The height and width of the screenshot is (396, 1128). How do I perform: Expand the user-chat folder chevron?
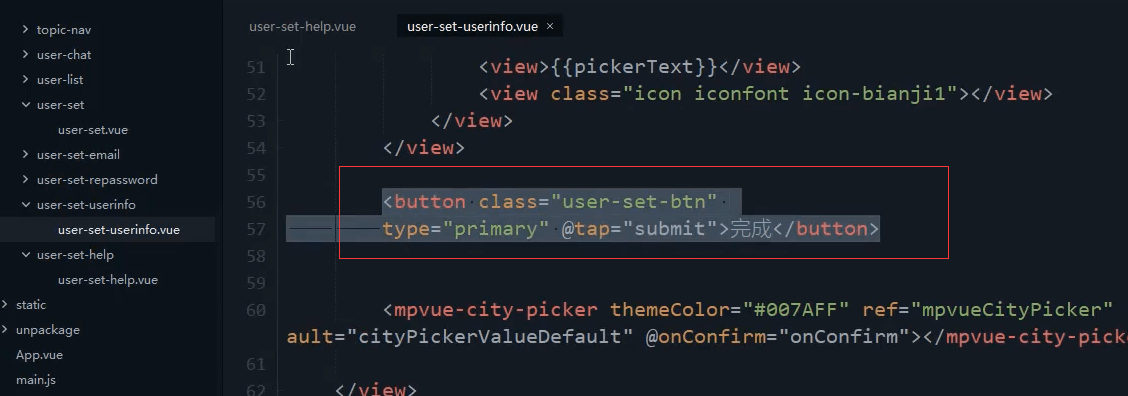point(26,55)
